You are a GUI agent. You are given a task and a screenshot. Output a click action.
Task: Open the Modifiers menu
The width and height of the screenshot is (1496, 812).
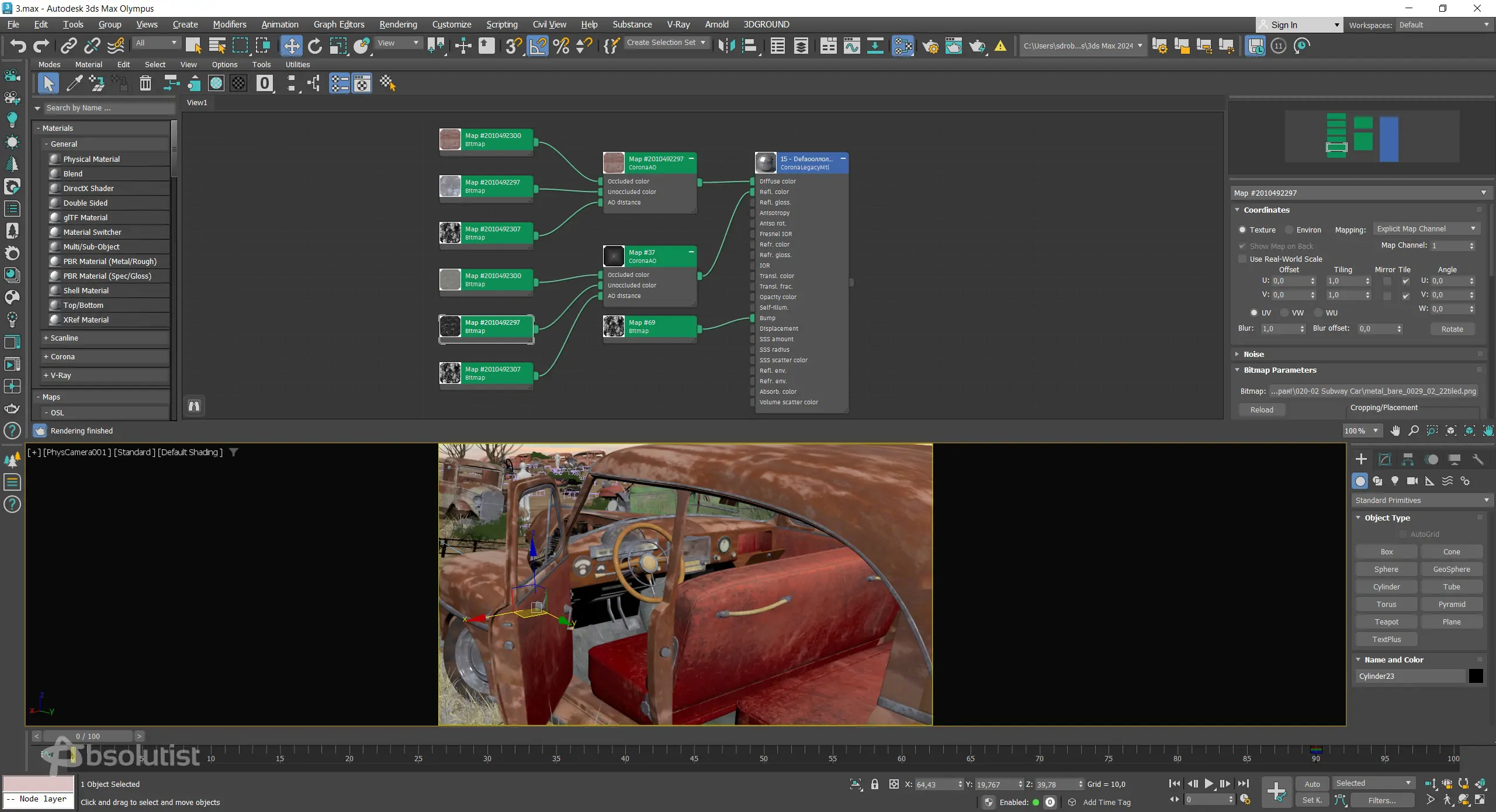(229, 25)
